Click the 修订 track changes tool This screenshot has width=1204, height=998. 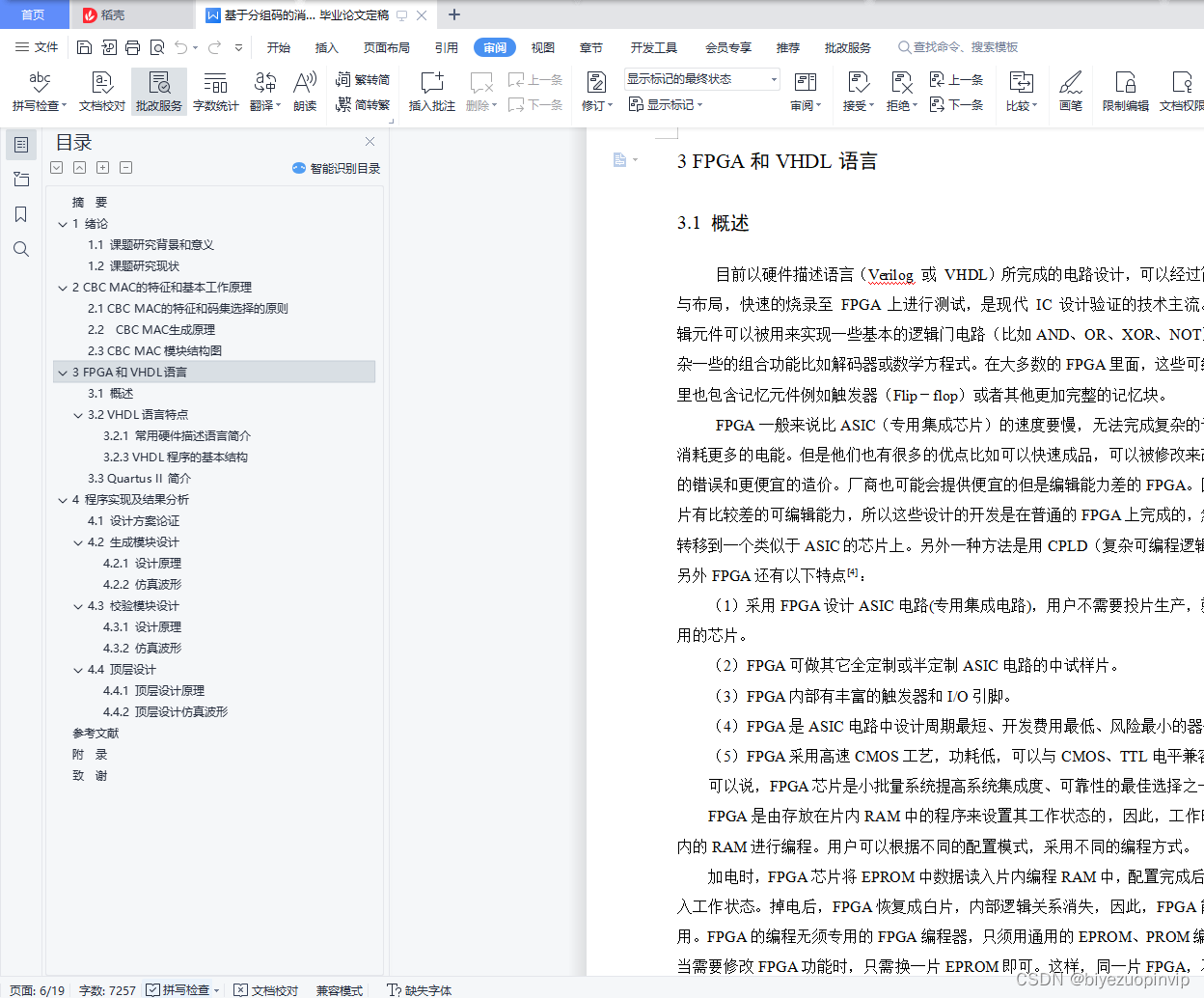click(x=597, y=92)
